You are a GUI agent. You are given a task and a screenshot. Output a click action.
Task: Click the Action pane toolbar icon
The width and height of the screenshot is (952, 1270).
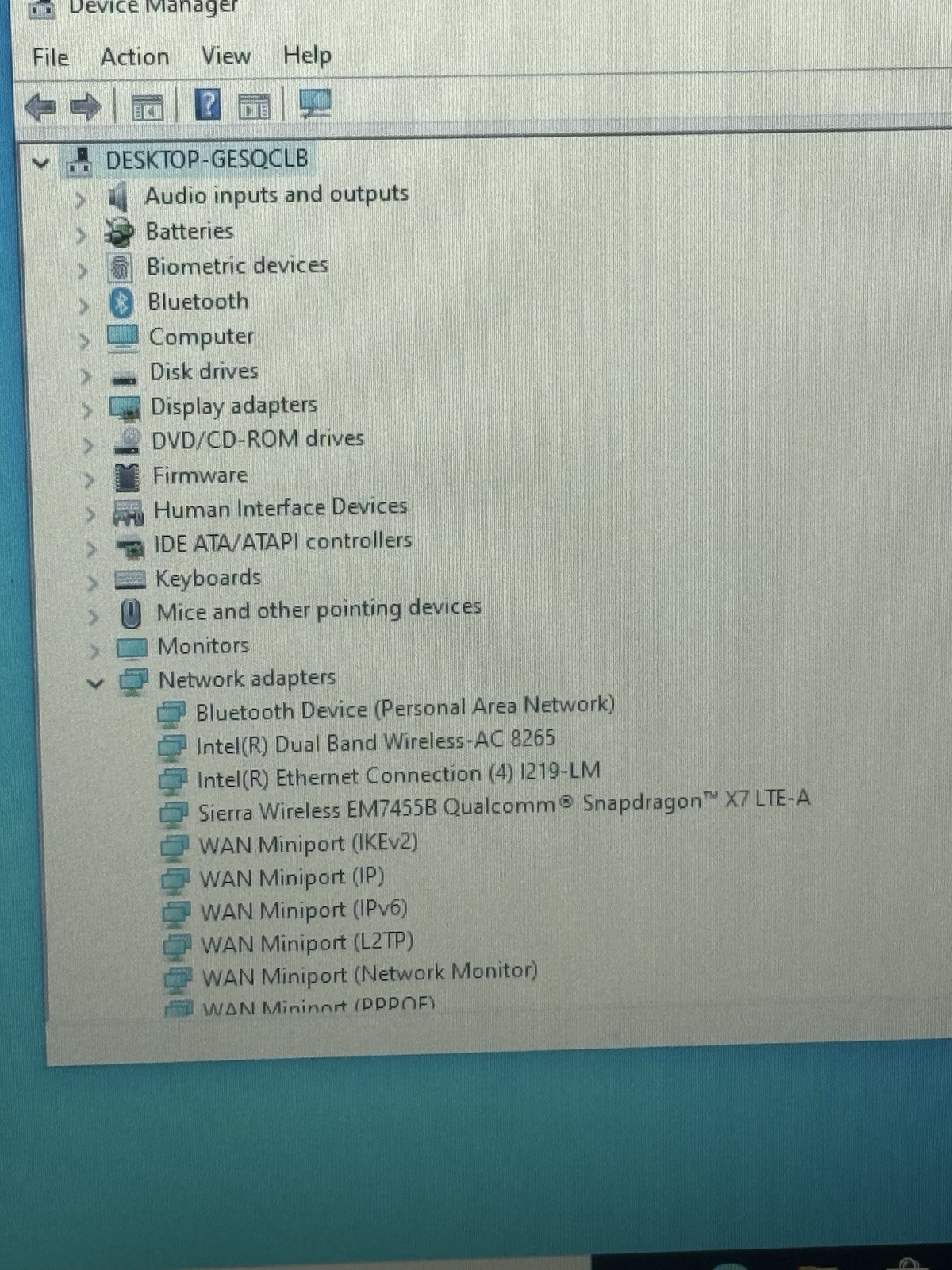coord(255,106)
